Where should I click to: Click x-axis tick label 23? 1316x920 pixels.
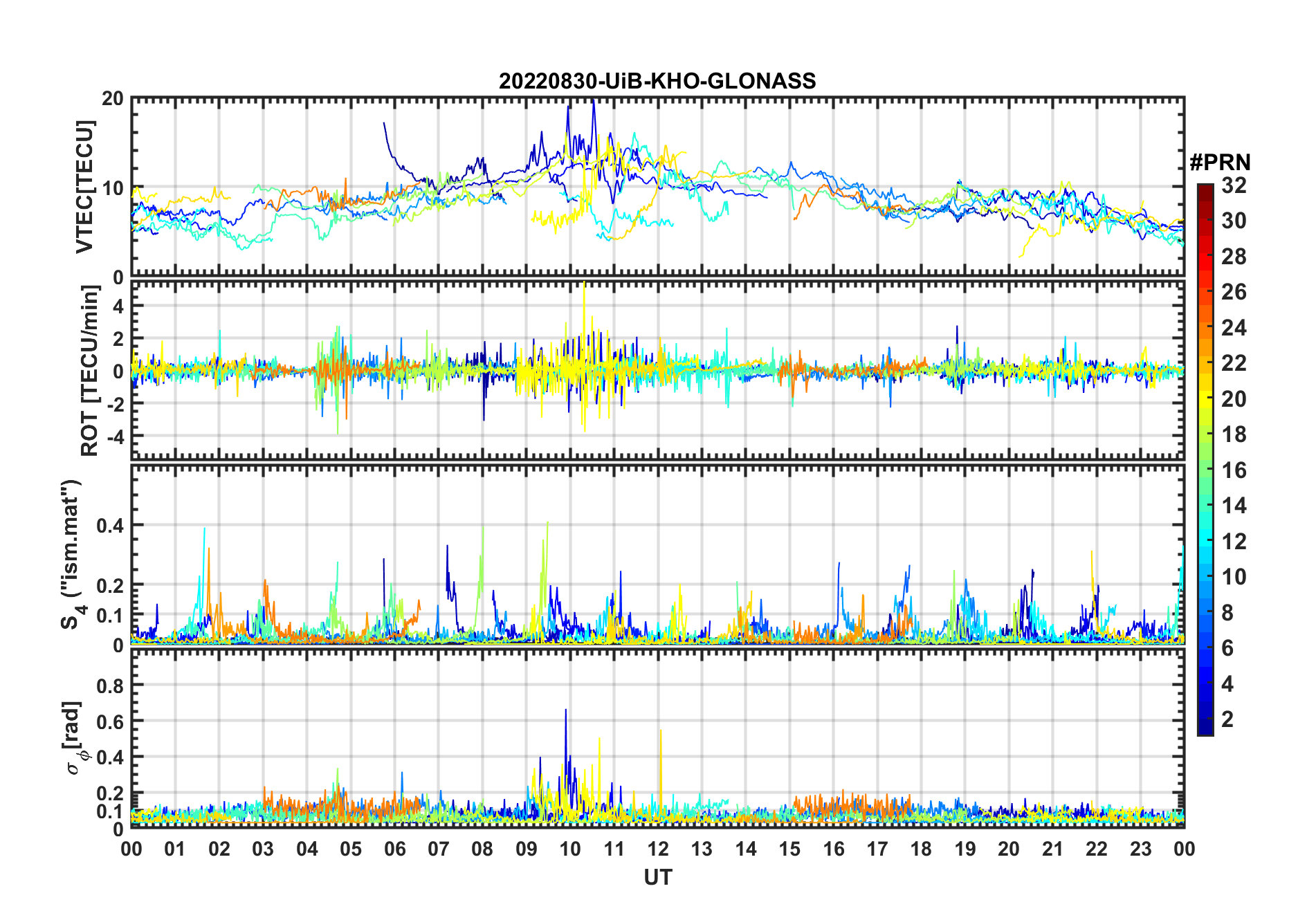coord(1140,849)
